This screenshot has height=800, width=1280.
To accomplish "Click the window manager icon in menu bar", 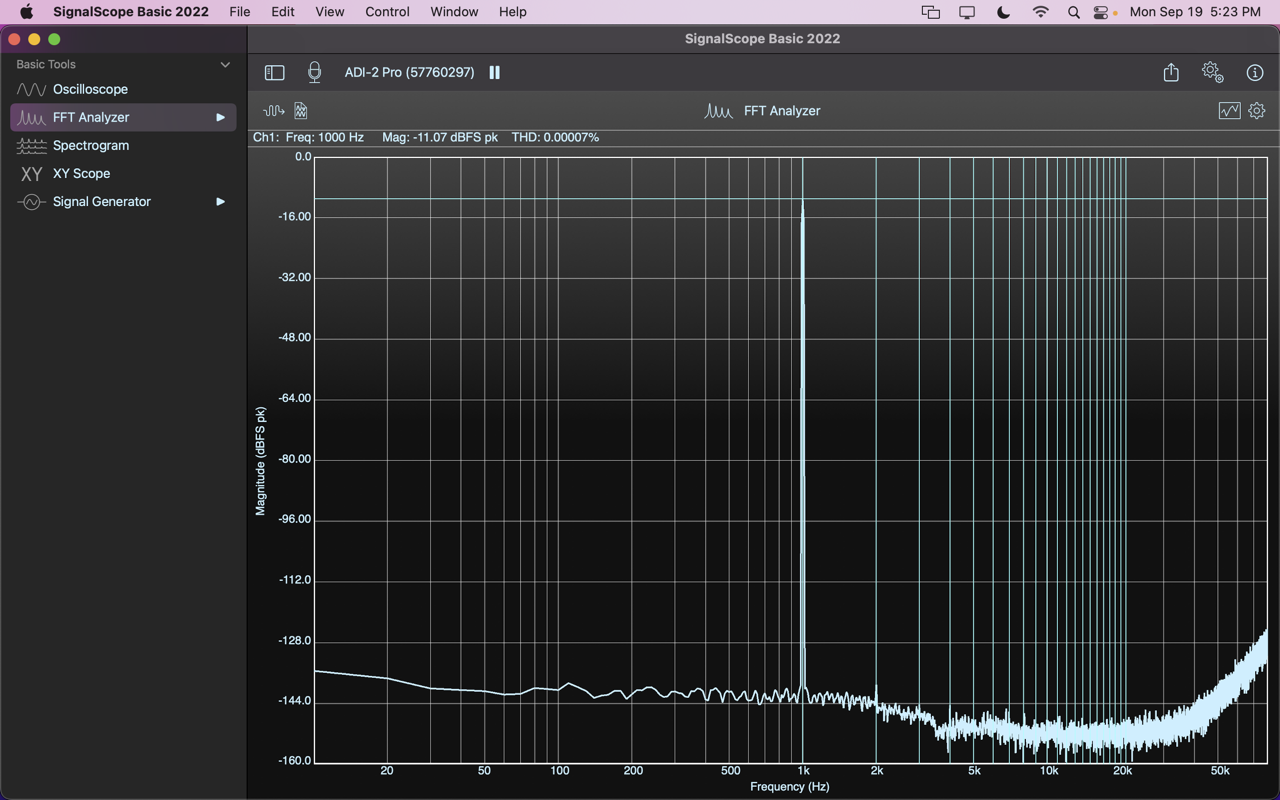I will tap(930, 12).
